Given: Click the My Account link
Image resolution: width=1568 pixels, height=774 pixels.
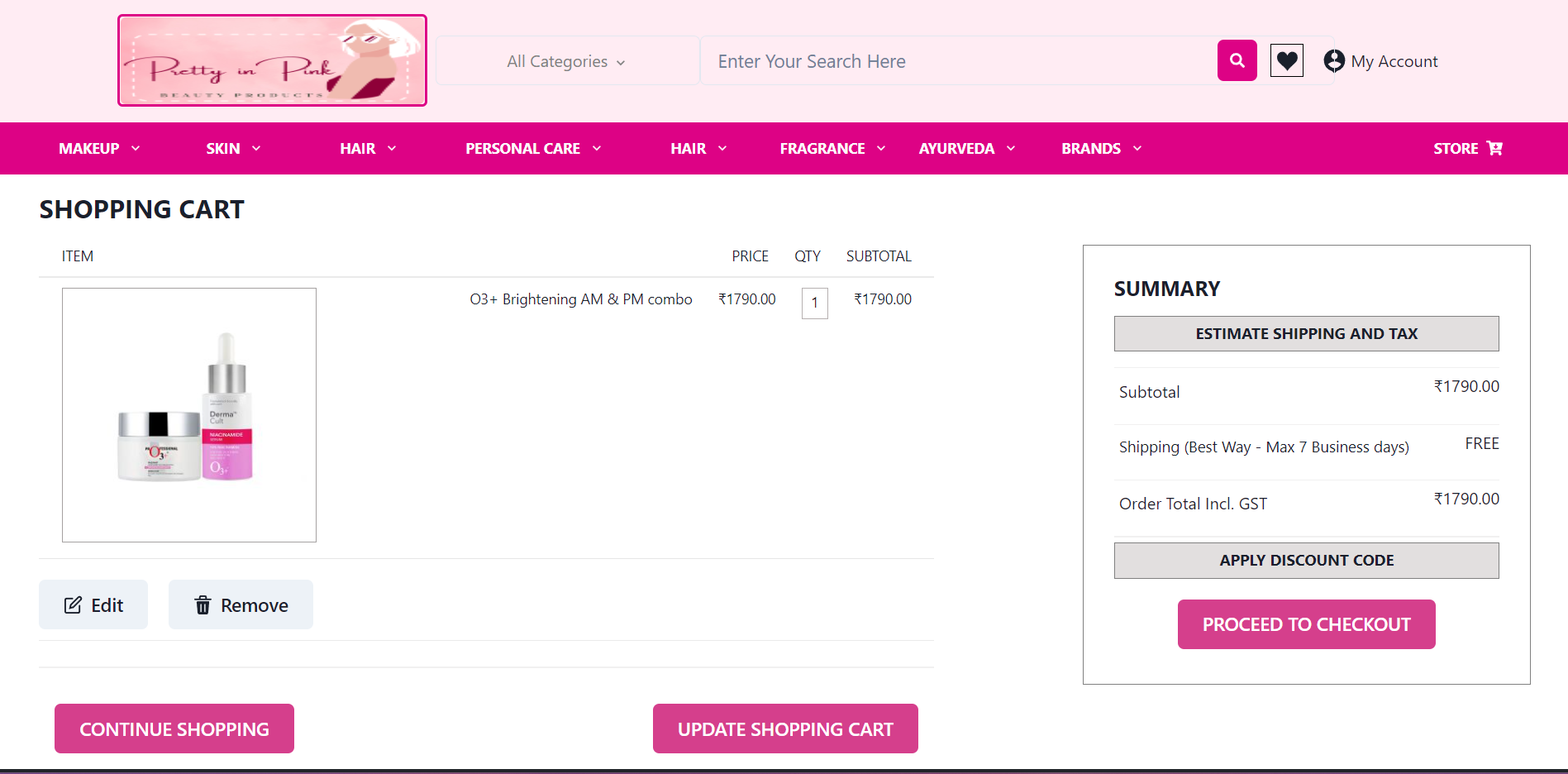Looking at the screenshot, I should (x=1394, y=61).
